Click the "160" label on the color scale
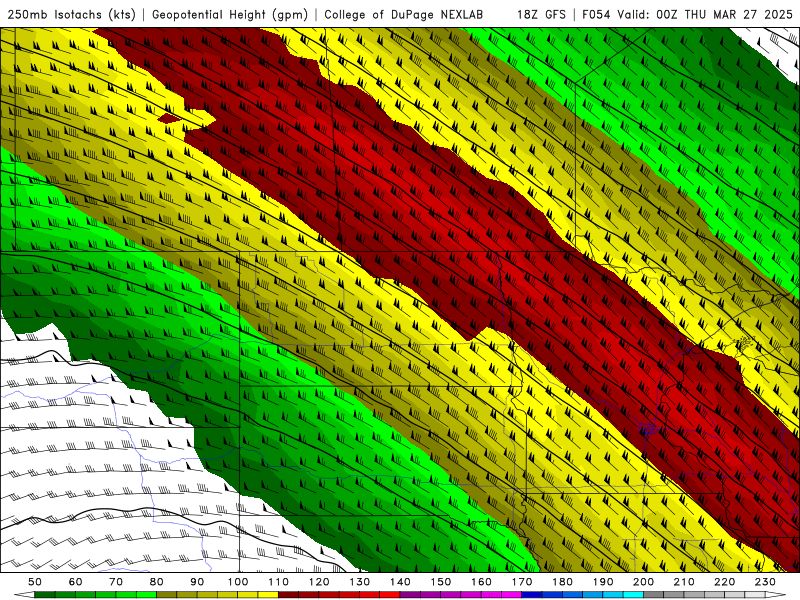The height and width of the screenshot is (600, 800). [x=481, y=582]
